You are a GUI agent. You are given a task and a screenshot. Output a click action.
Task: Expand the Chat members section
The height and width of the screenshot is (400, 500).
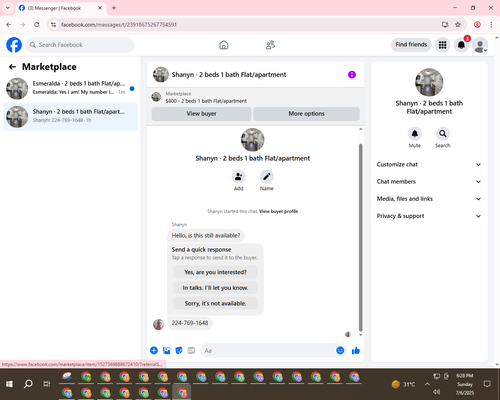pos(429,182)
